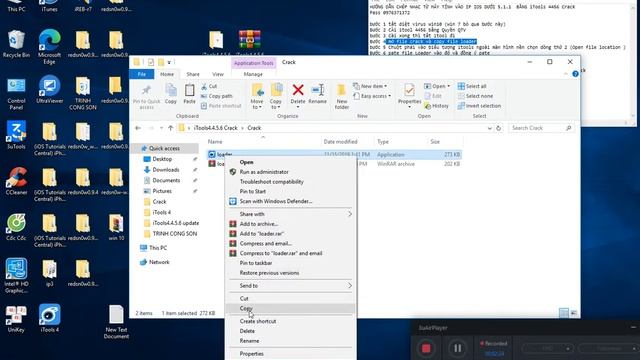Viewport: 640px width, 360px height.
Task: Open the File ribbon tab
Action: pyautogui.click(x=142, y=74)
